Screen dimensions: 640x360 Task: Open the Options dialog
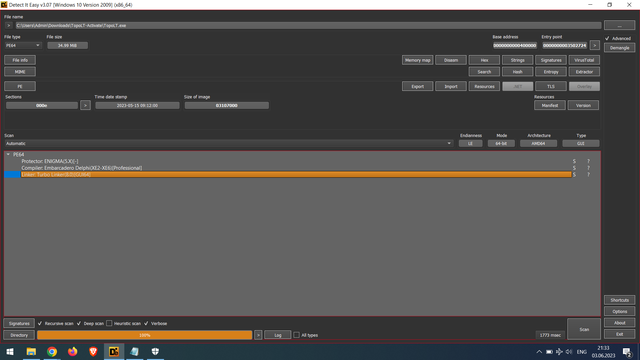620,311
